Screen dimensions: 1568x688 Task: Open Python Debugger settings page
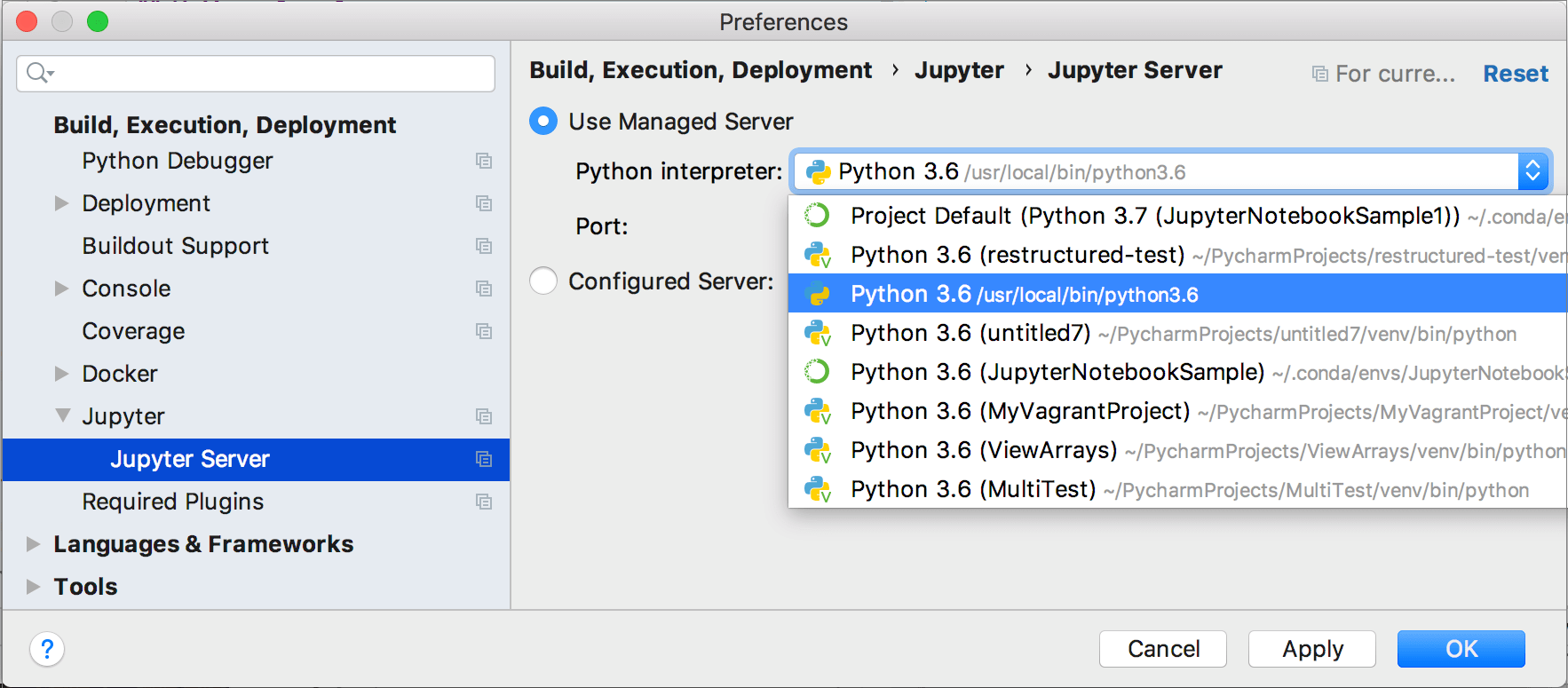pos(178,161)
